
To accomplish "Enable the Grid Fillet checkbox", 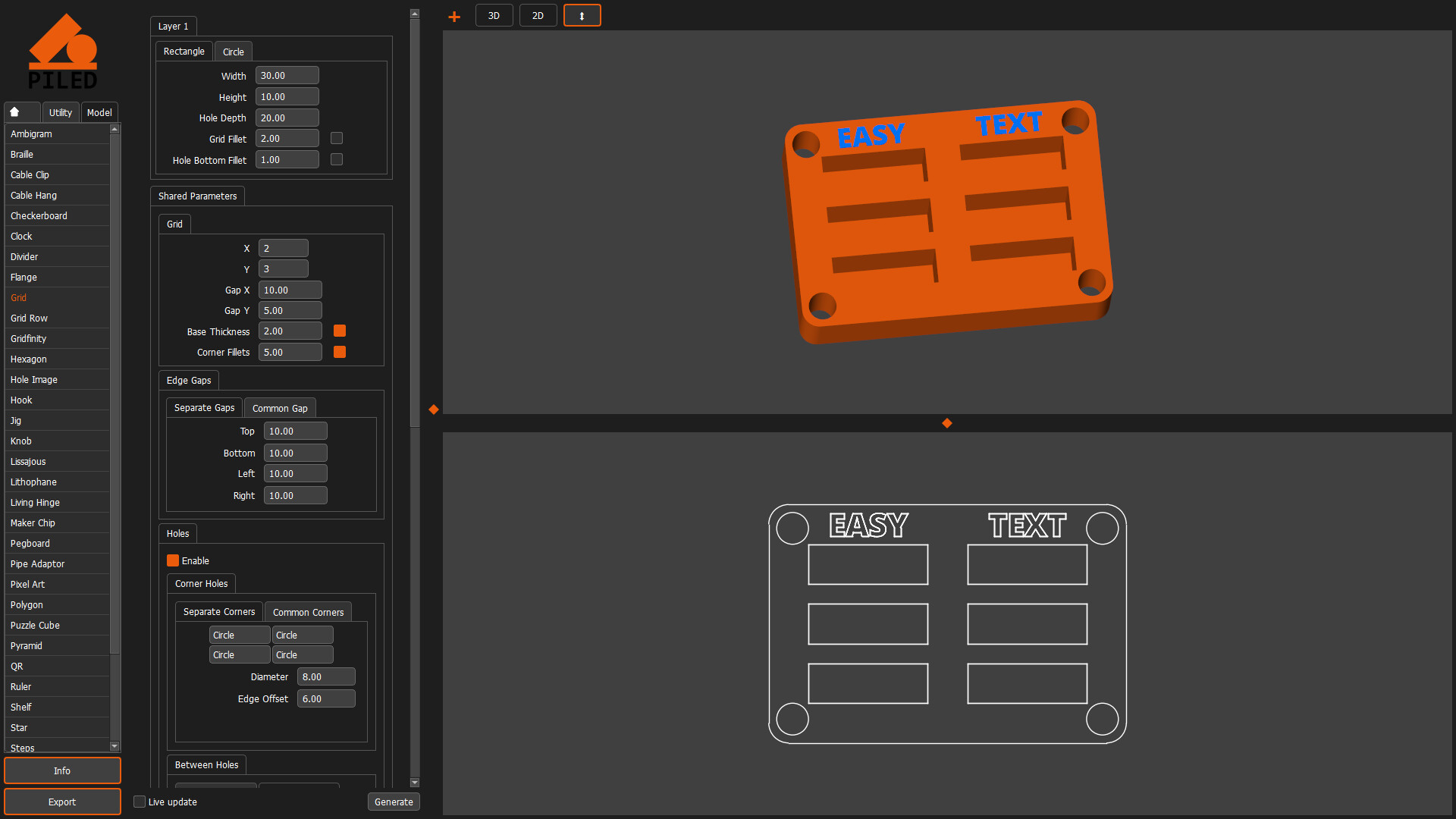I will pyautogui.click(x=336, y=138).
